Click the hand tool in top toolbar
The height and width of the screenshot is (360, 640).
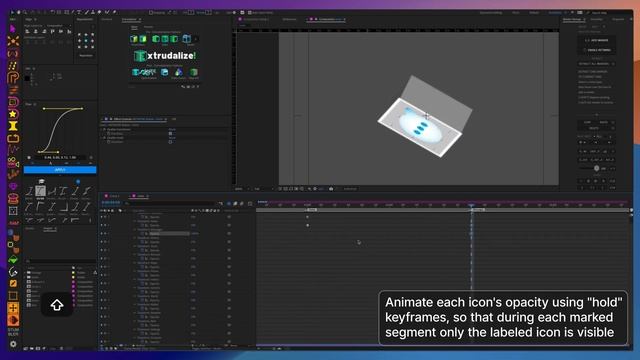point(18,13)
